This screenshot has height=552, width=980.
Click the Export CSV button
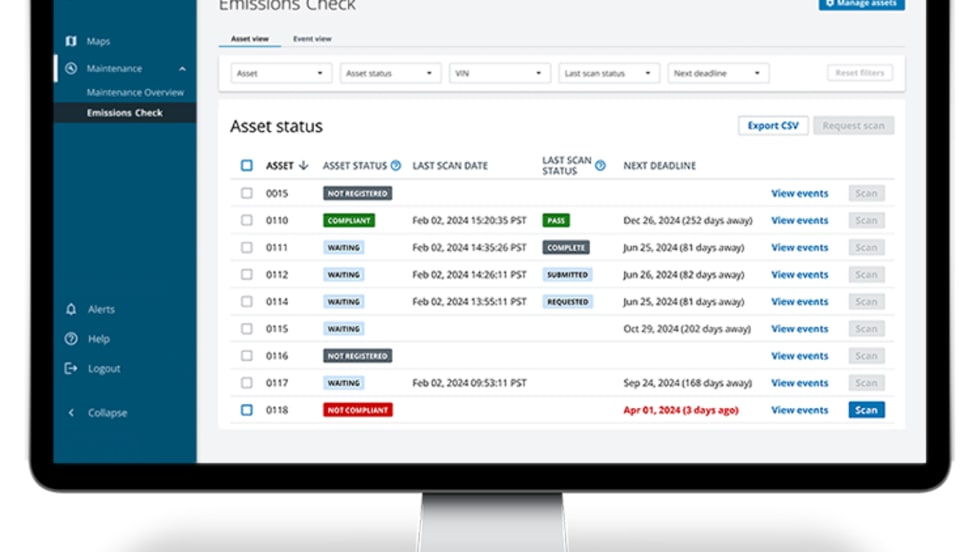[x=773, y=126]
